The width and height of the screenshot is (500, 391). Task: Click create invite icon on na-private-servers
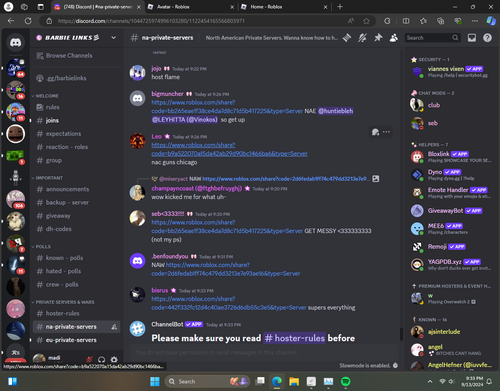[114, 327]
